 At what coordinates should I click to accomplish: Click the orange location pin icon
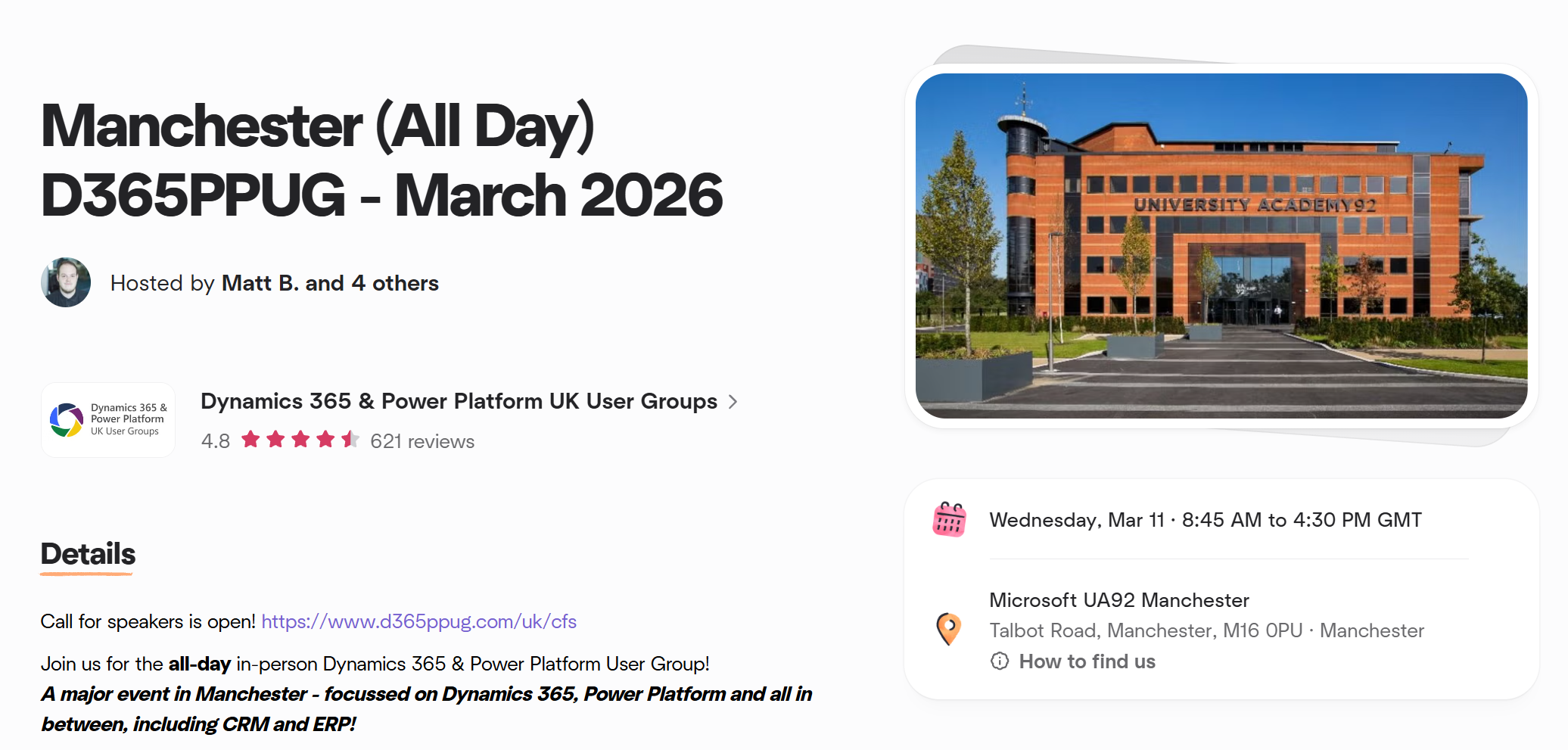point(948,629)
